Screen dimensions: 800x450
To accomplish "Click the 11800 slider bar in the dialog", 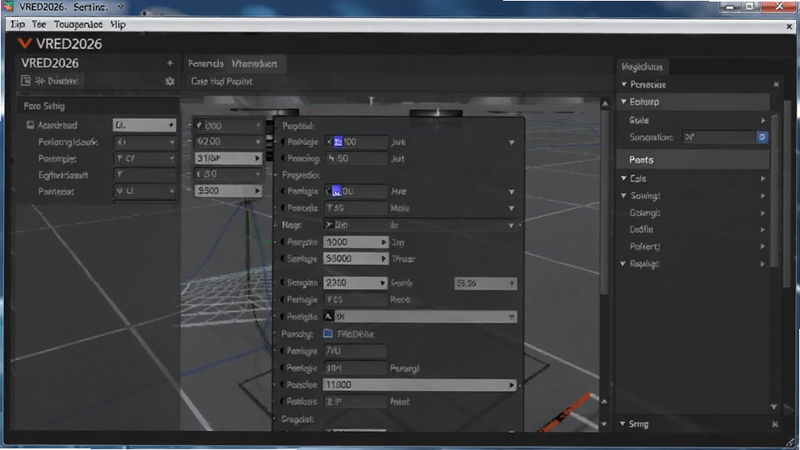I will [x=420, y=385].
